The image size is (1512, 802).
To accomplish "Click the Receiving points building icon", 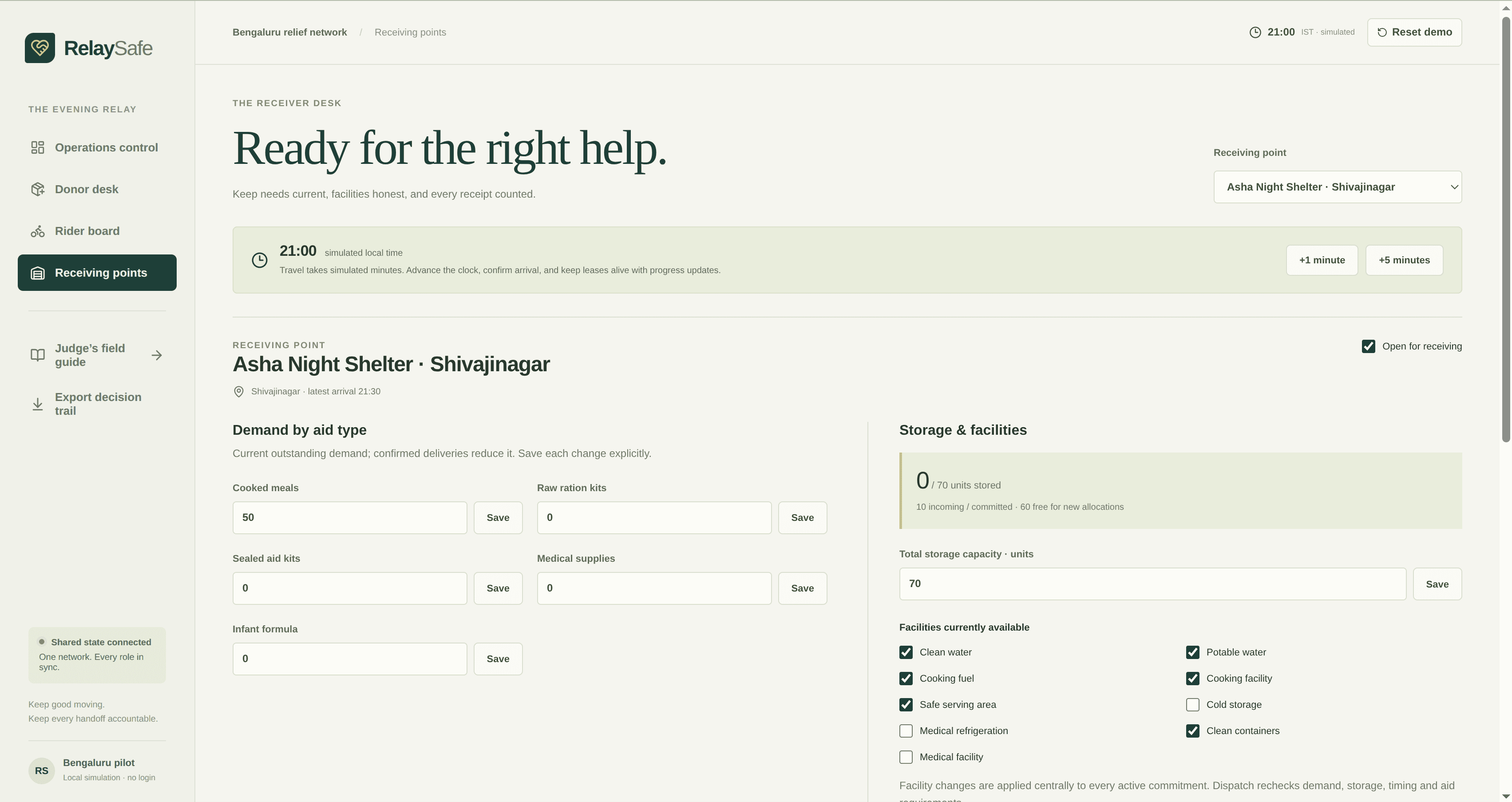I will coord(38,273).
